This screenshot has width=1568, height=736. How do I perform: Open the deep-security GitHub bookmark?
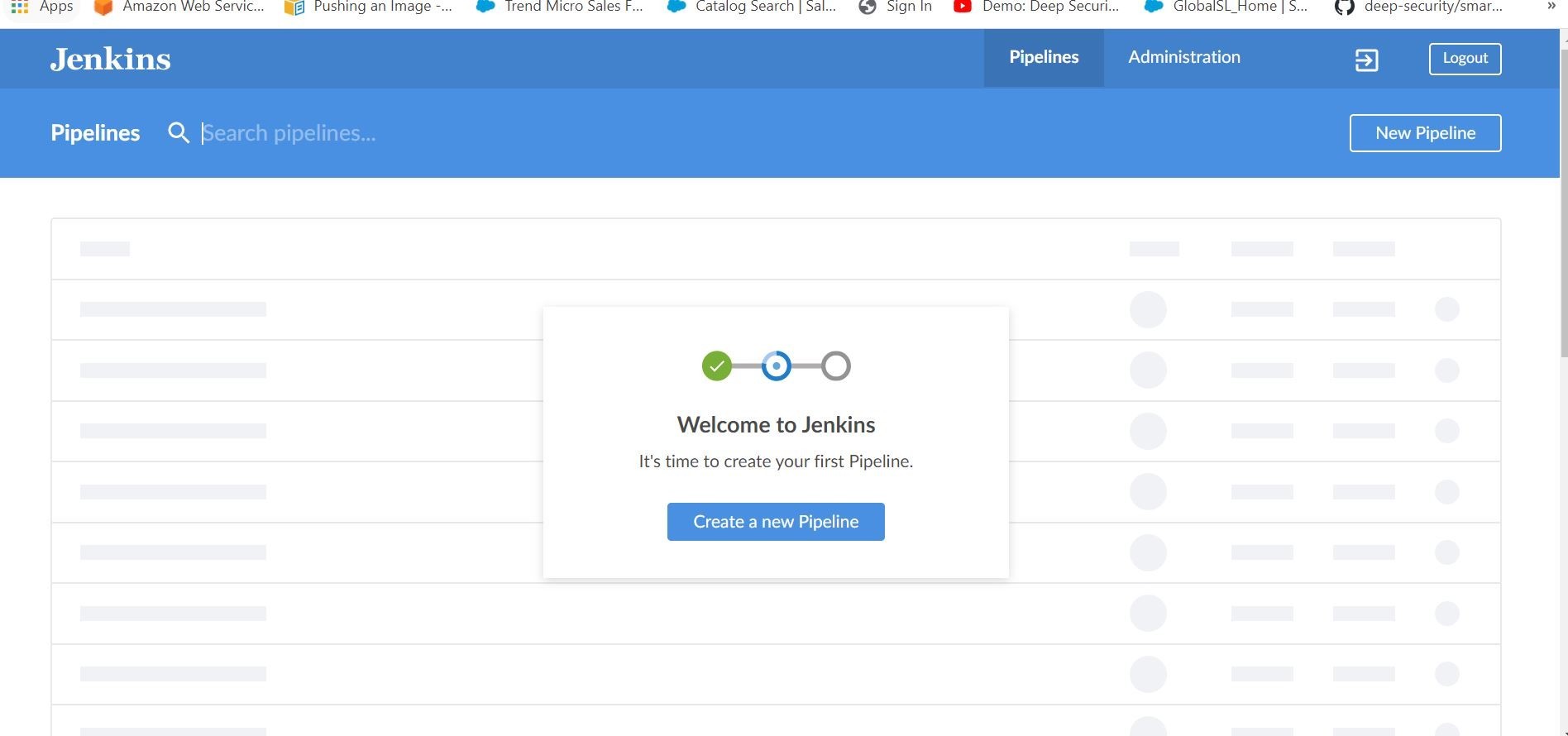coord(1419,7)
